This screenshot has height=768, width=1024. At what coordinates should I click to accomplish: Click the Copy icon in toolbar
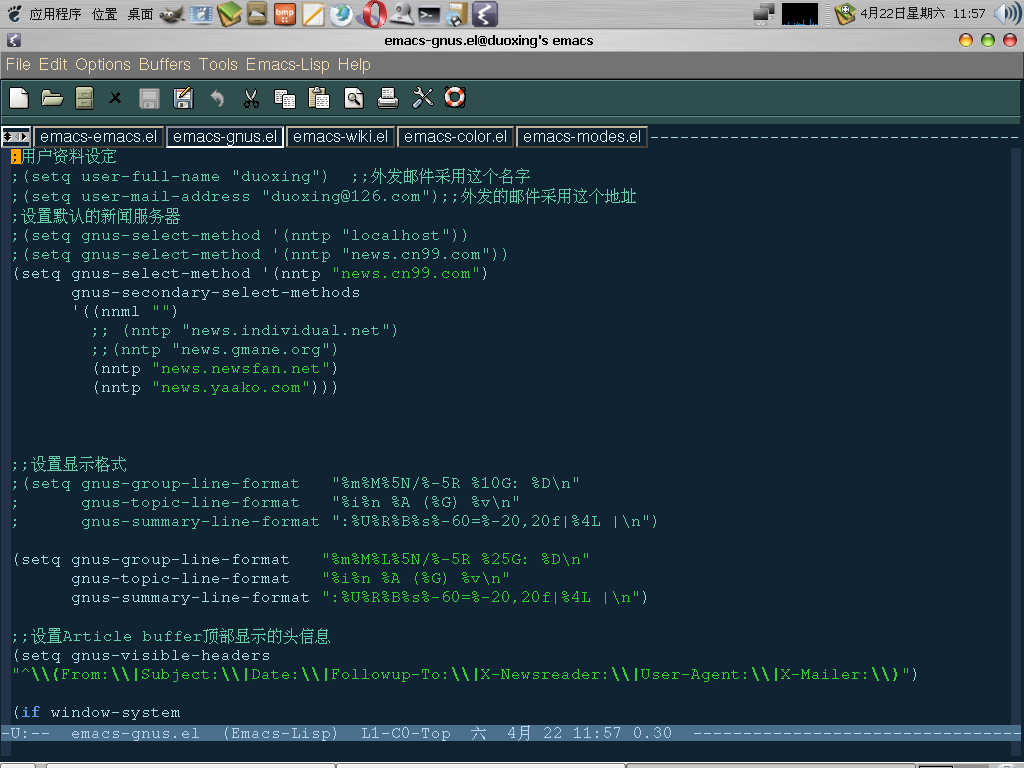[x=285, y=99]
